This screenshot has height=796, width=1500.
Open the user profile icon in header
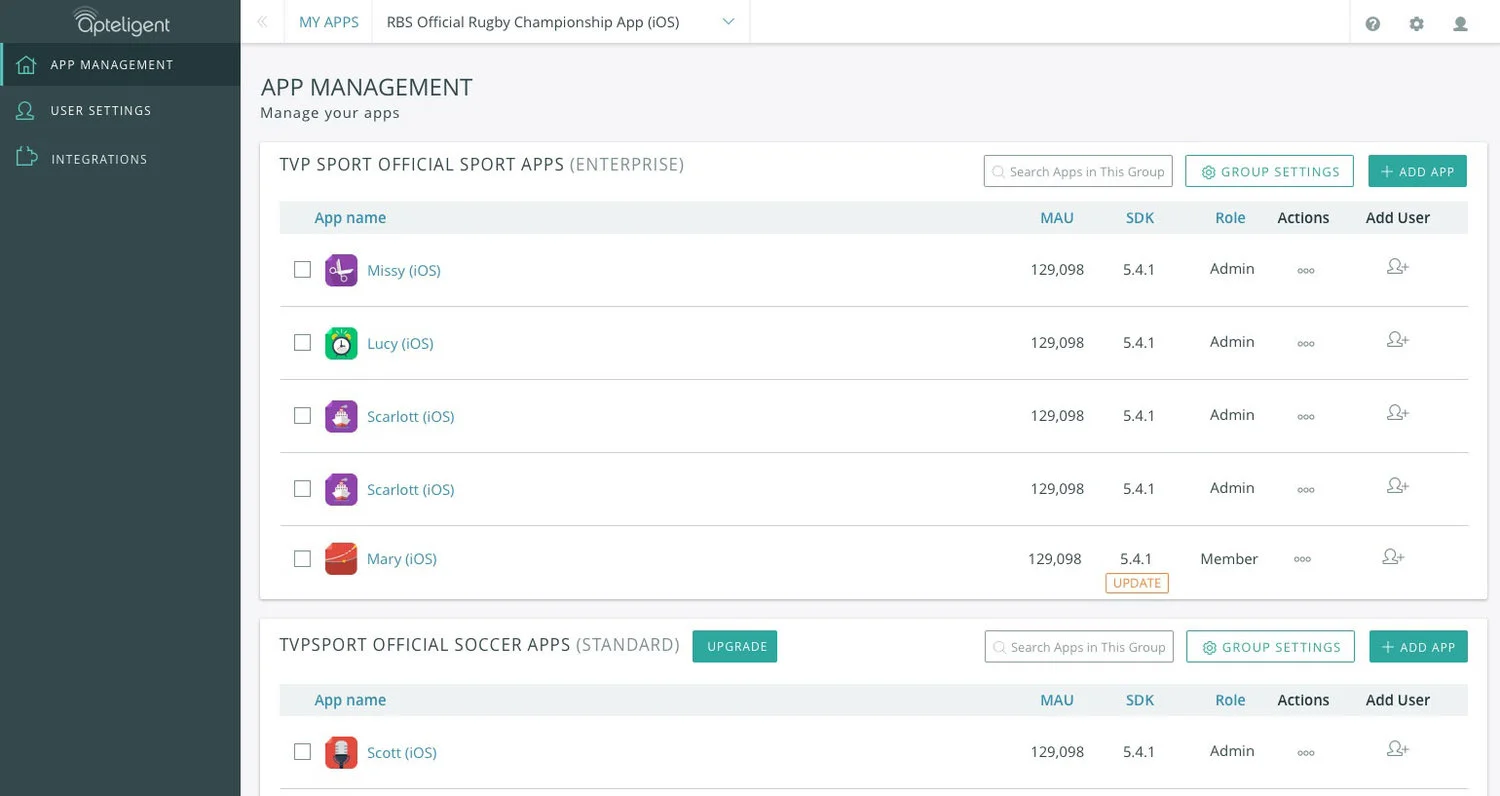pyautogui.click(x=1460, y=23)
